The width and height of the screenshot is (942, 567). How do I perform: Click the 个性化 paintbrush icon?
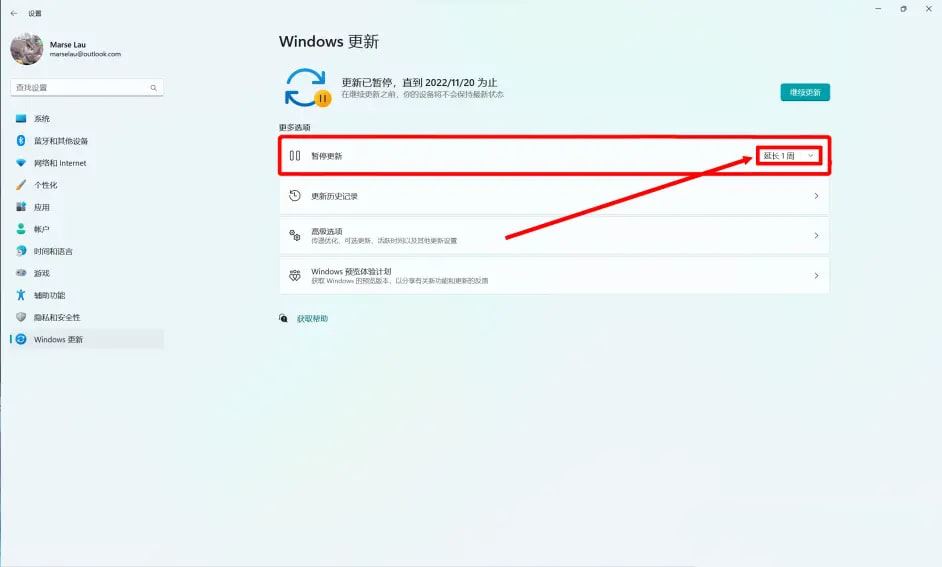[21, 185]
